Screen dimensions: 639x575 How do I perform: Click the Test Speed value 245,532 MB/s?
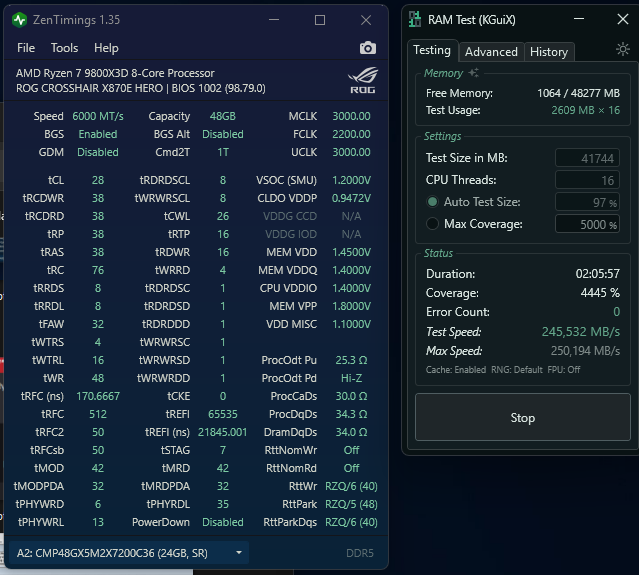[581, 332]
